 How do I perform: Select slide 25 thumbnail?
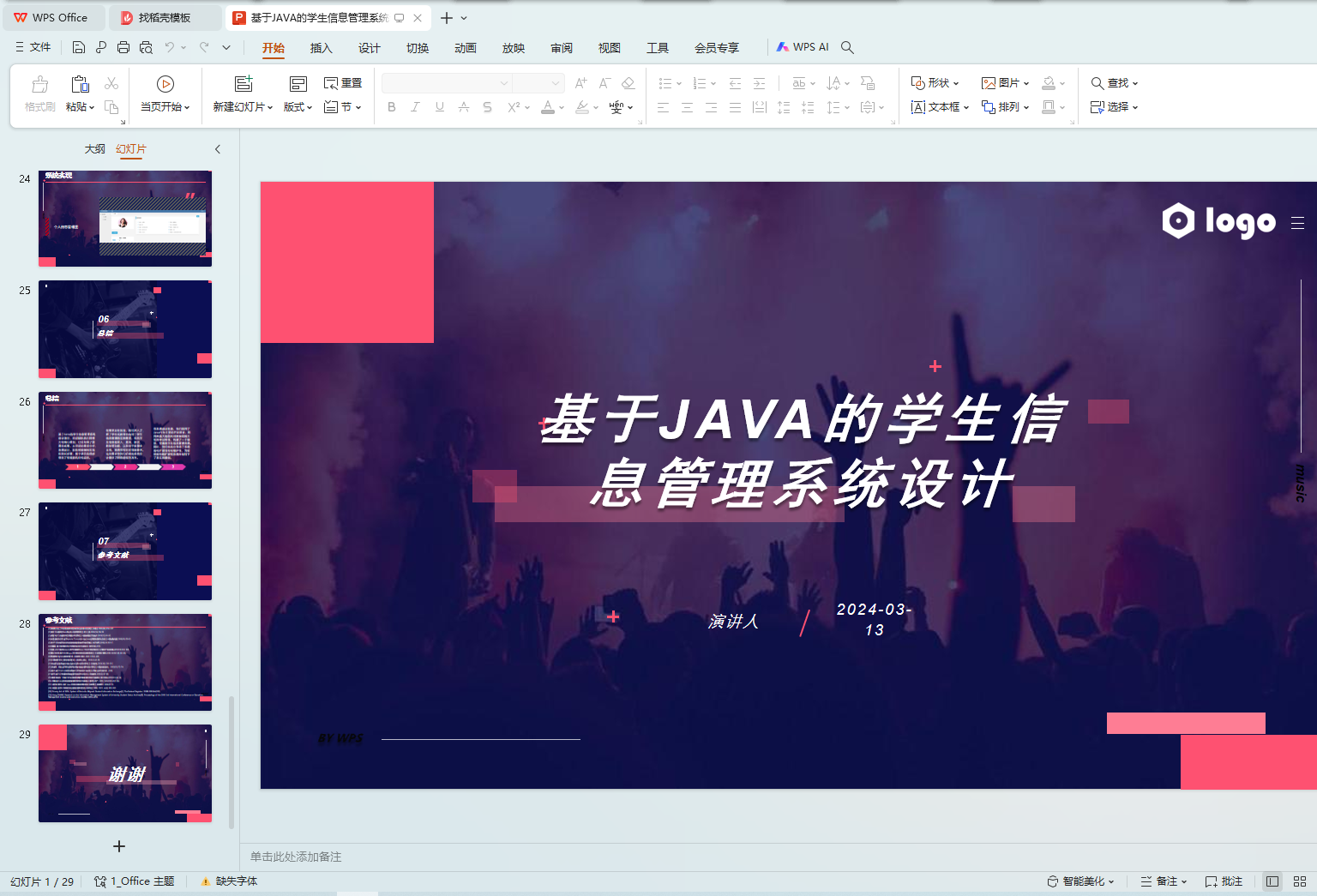125,329
